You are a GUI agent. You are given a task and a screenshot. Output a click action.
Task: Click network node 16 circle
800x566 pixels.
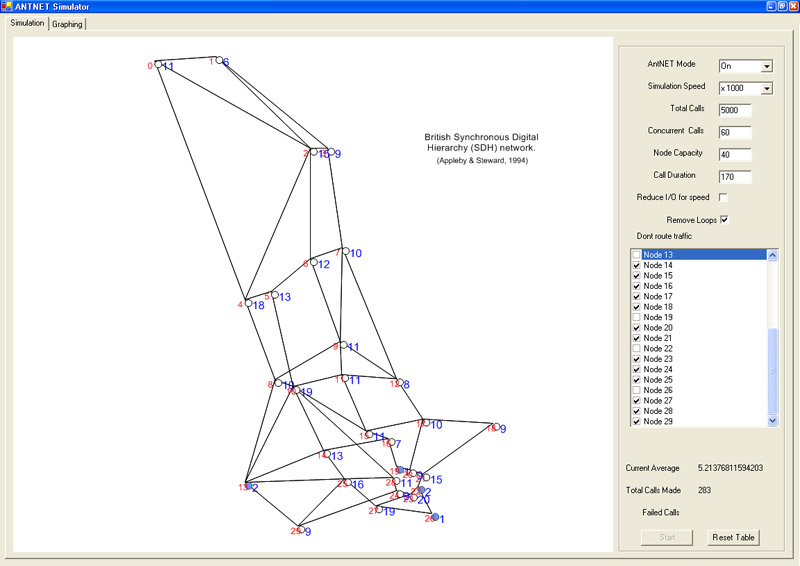point(391,442)
